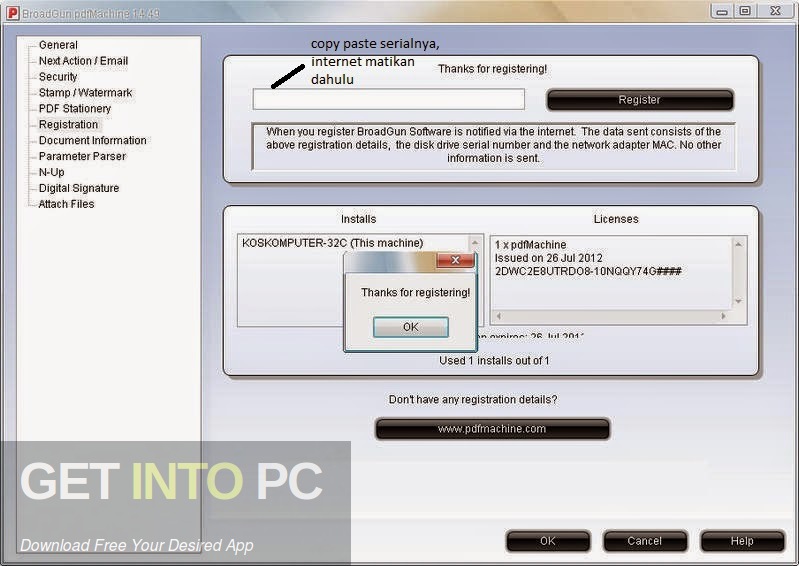Open the www.pdfmachine.com link button
Screen dimensions: 799x566
click(492, 429)
